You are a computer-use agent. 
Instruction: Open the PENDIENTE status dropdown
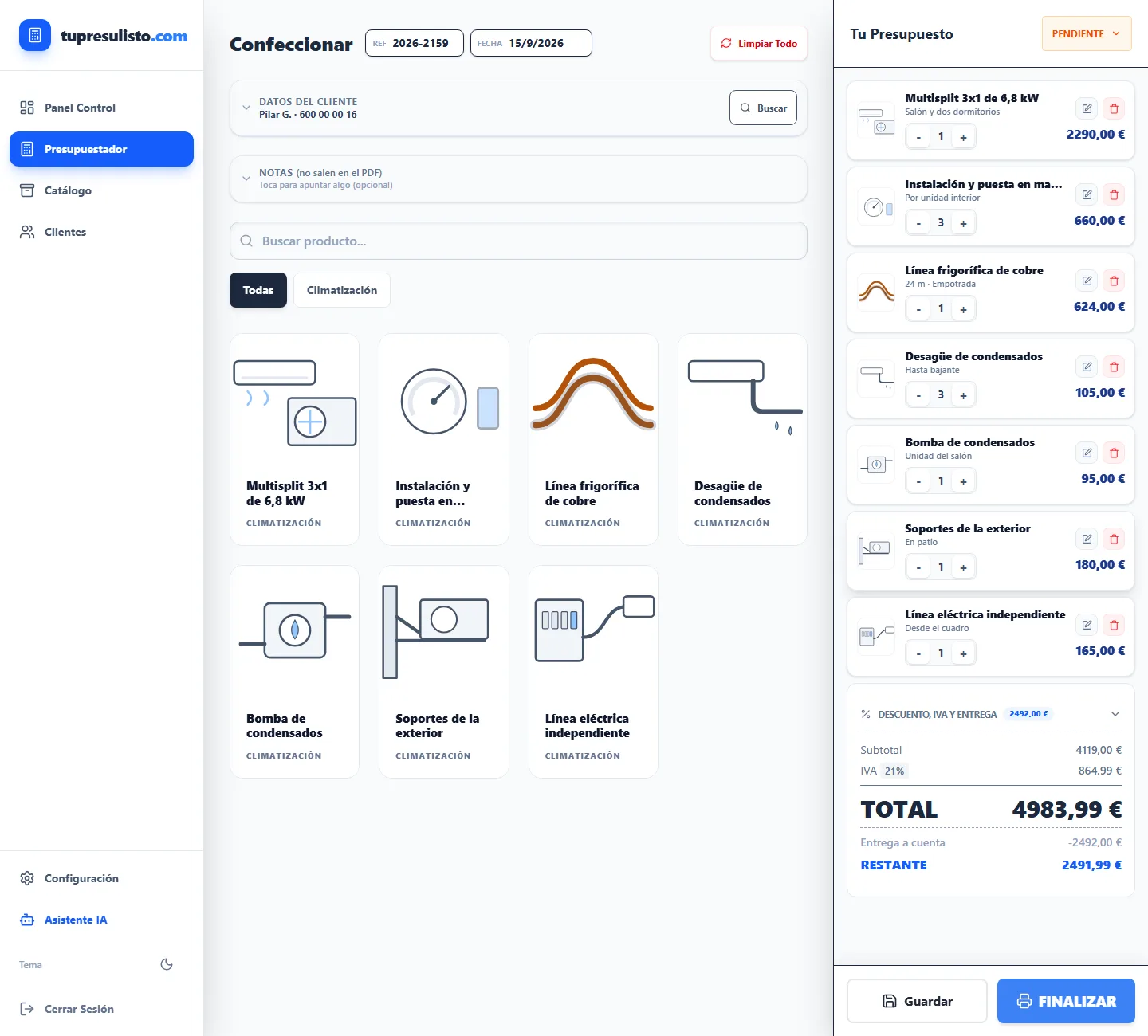point(1087,33)
